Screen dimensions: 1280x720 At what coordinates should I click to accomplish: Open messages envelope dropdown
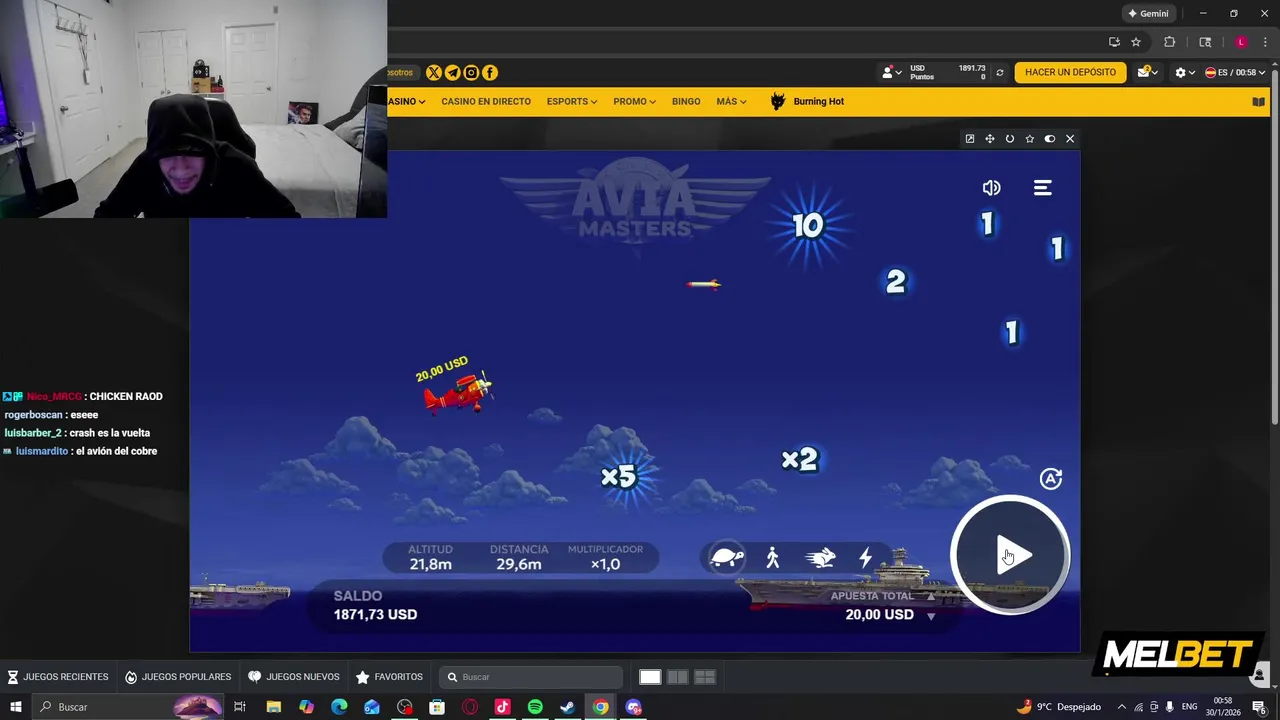tap(1146, 72)
